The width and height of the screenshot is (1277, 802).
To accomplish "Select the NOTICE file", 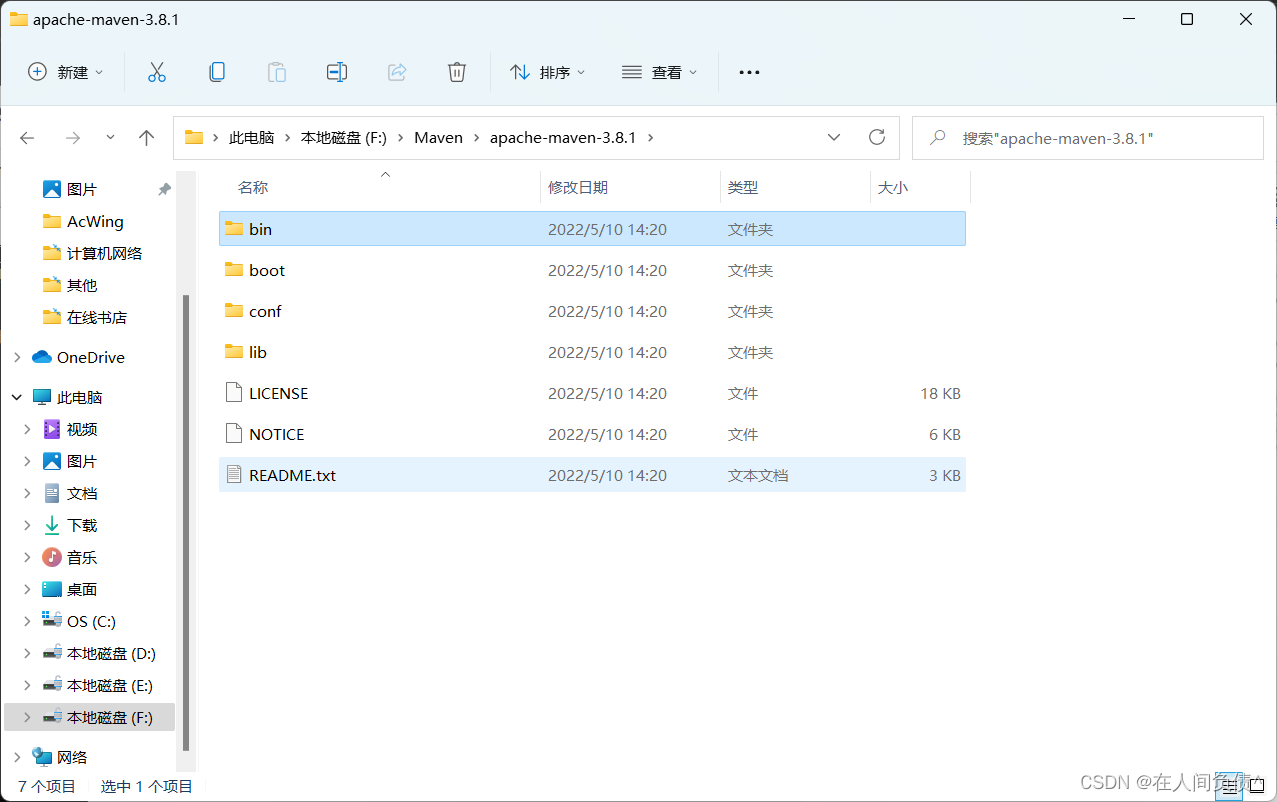I will (x=592, y=434).
